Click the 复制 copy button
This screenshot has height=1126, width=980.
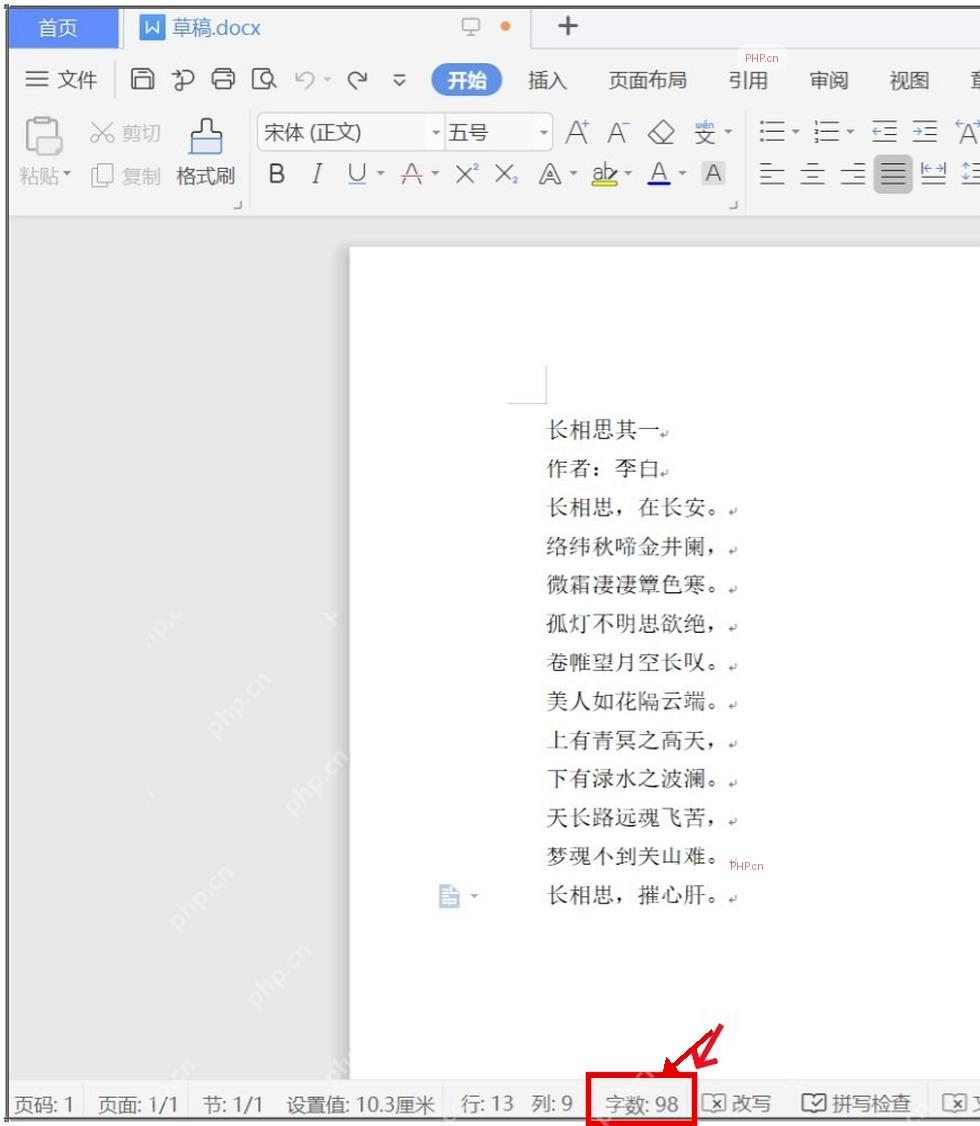point(126,175)
